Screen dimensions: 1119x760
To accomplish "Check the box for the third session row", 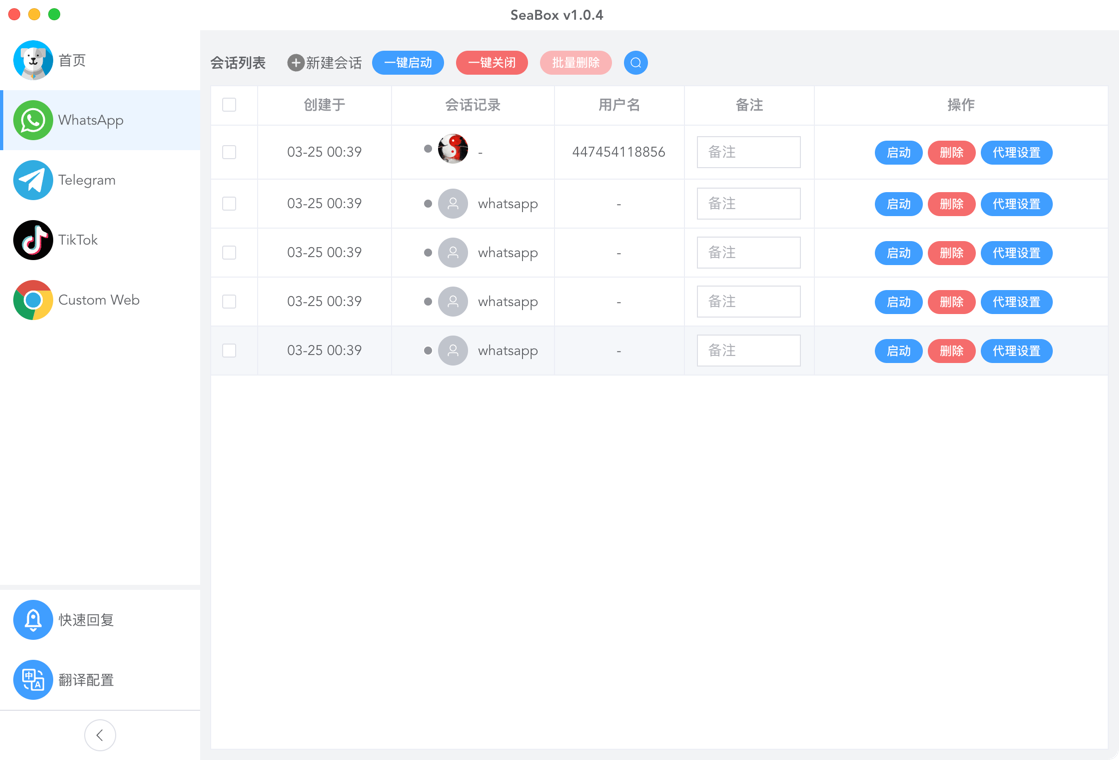I will 229,253.
